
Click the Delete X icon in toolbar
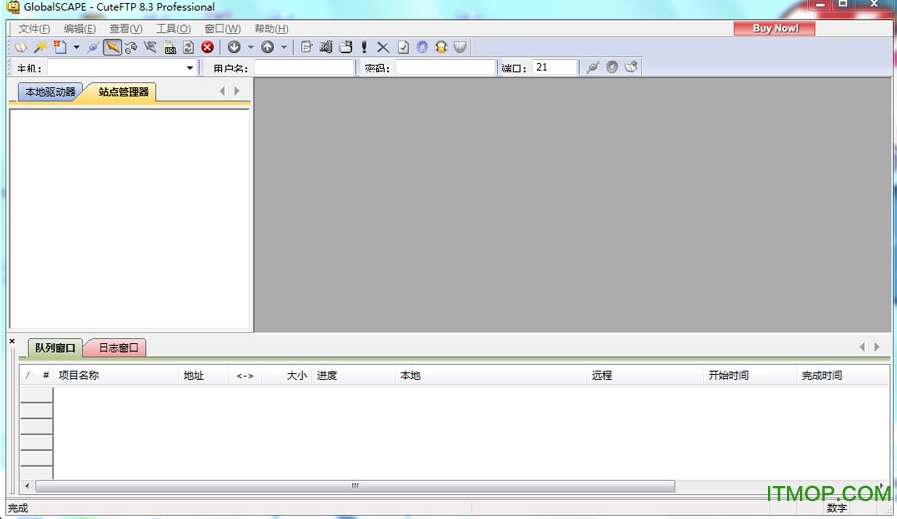[x=383, y=47]
